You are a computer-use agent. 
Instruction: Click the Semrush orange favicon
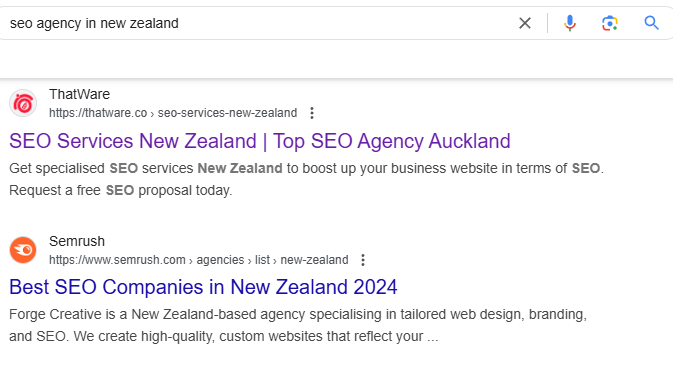(23, 250)
